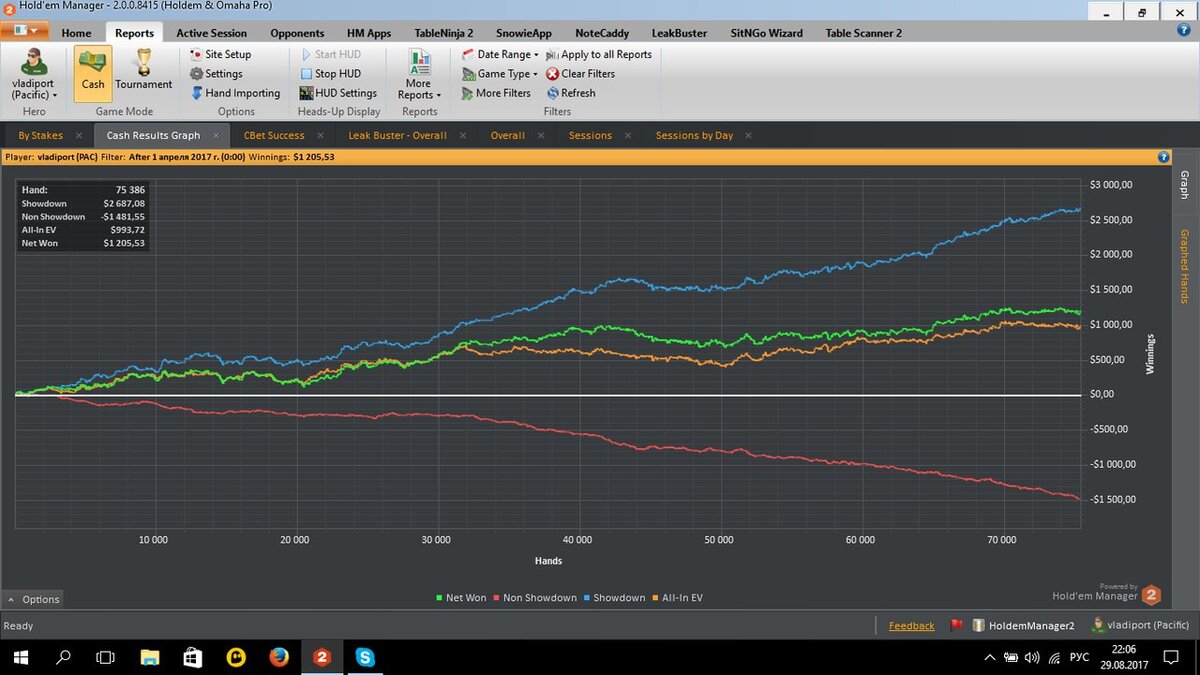Open the Active Session tab

(x=211, y=33)
